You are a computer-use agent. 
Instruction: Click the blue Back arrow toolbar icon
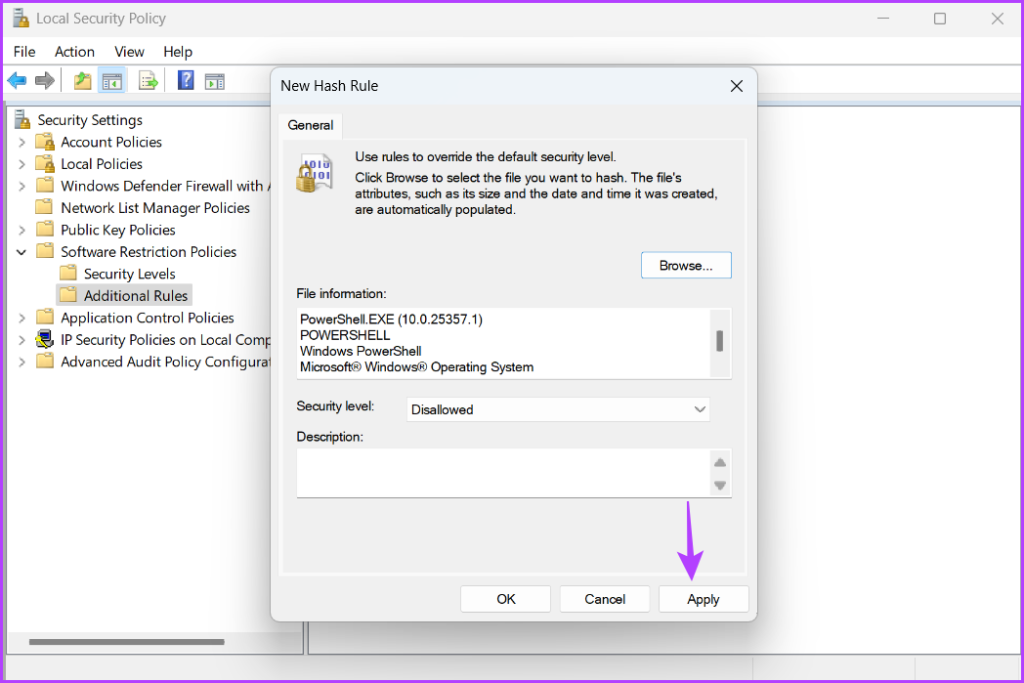click(x=17, y=81)
